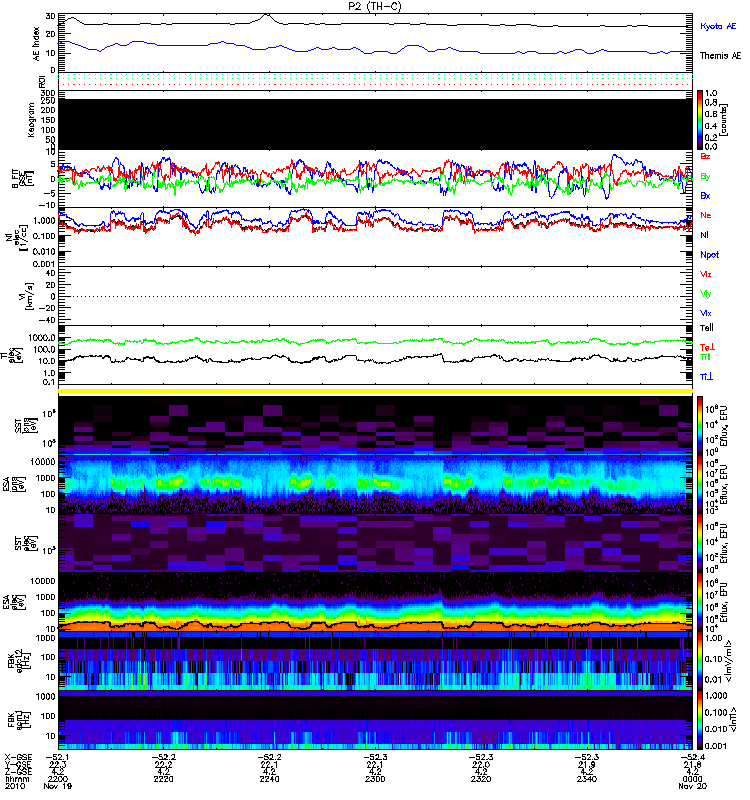Click the -52.4 X-GSE position value

tap(692, 757)
